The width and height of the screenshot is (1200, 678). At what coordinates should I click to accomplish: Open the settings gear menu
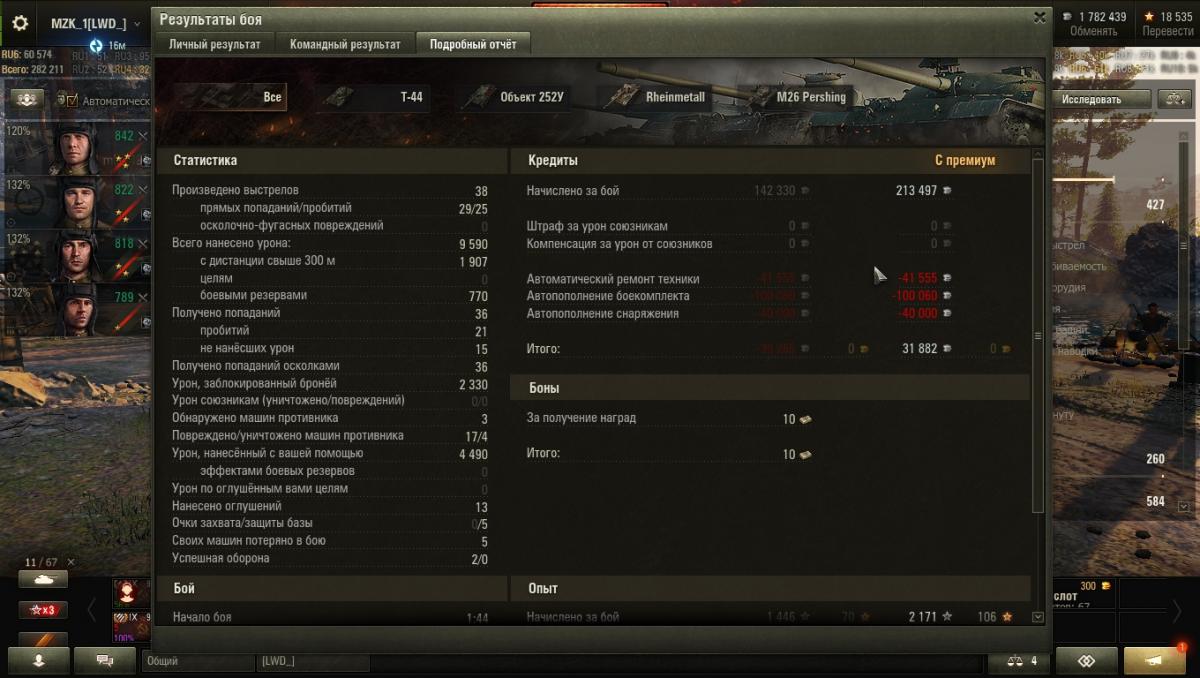coord(20,23)
